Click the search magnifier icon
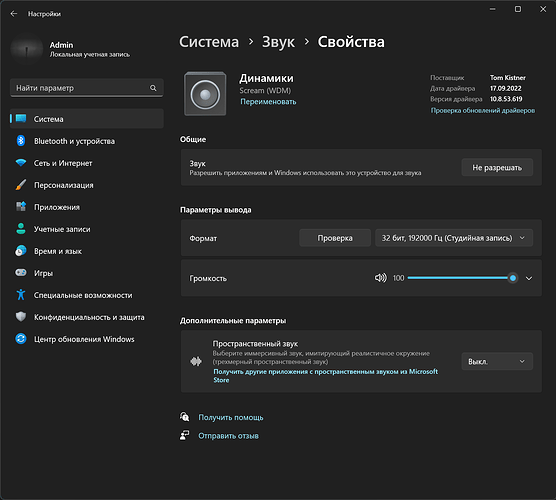This screenshot has height=500, width=556. tap(153, 88)
